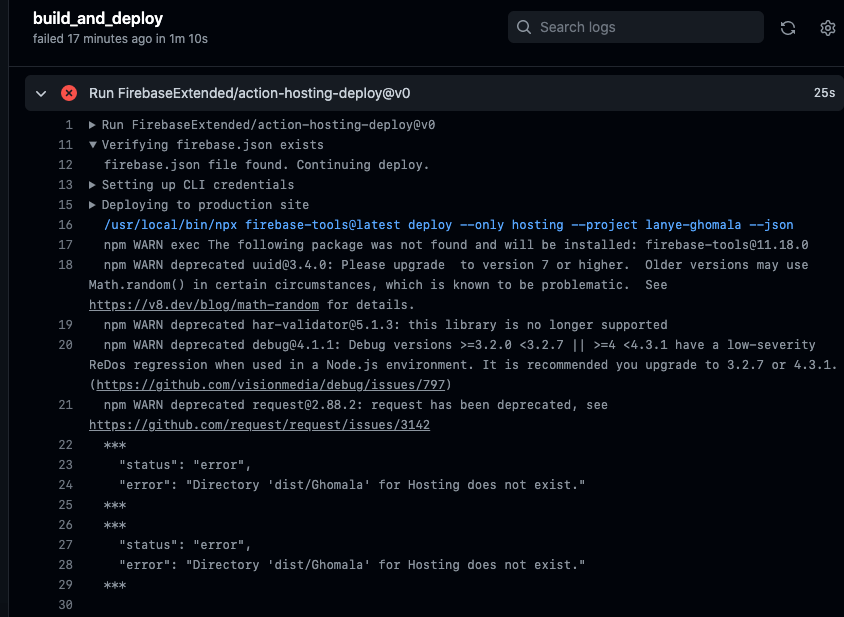Select line number 23 in the log
The height and width of the screenshot is (617, 844).
coord(65,464)
